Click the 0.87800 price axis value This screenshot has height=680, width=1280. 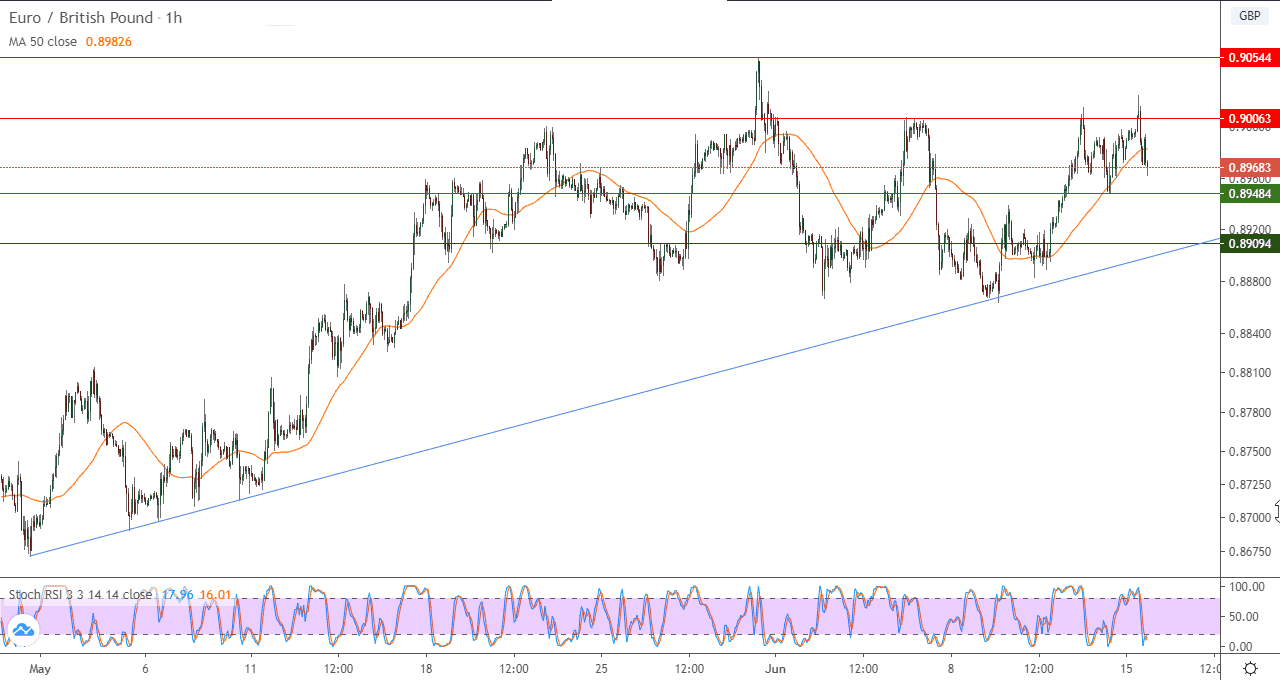click(1250, 412)
